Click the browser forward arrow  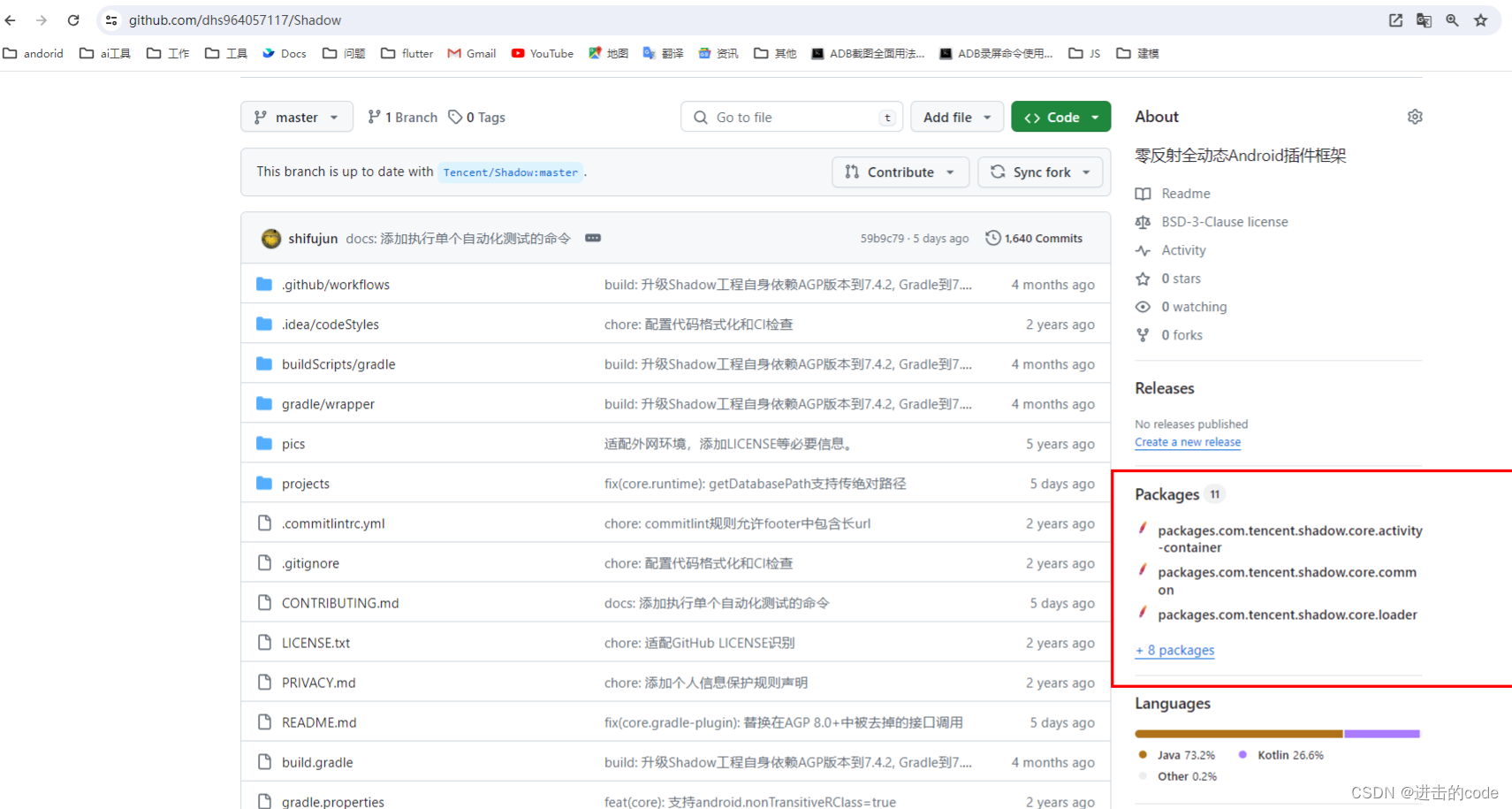42,20
